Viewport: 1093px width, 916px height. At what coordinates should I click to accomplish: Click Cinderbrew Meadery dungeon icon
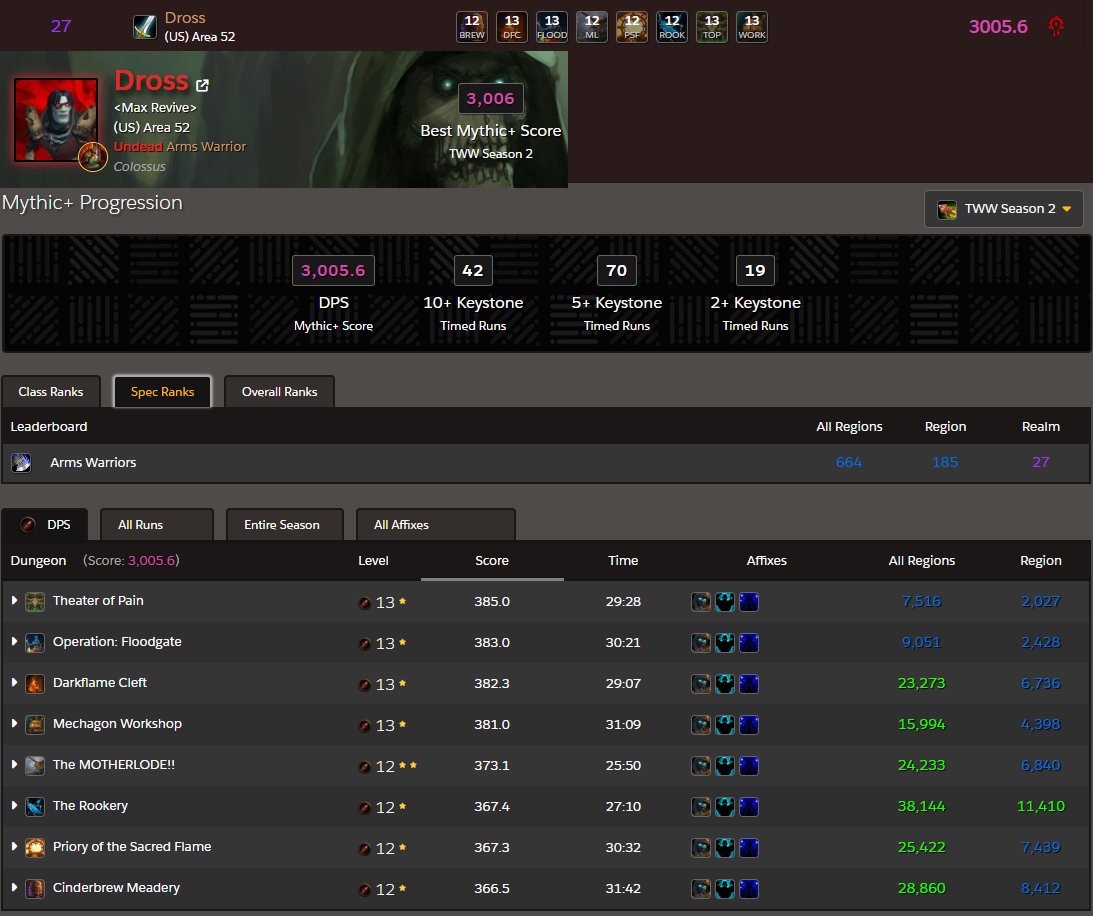(35, 889)
